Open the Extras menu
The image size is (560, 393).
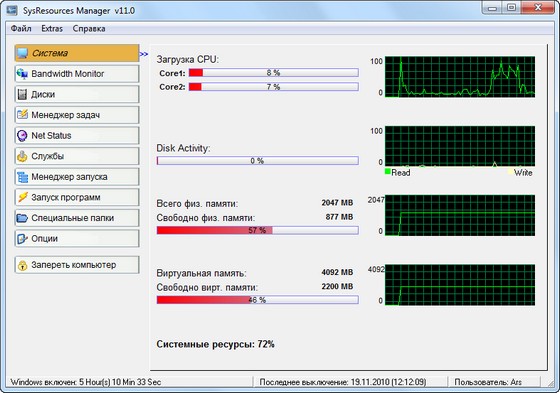(52, 29)
